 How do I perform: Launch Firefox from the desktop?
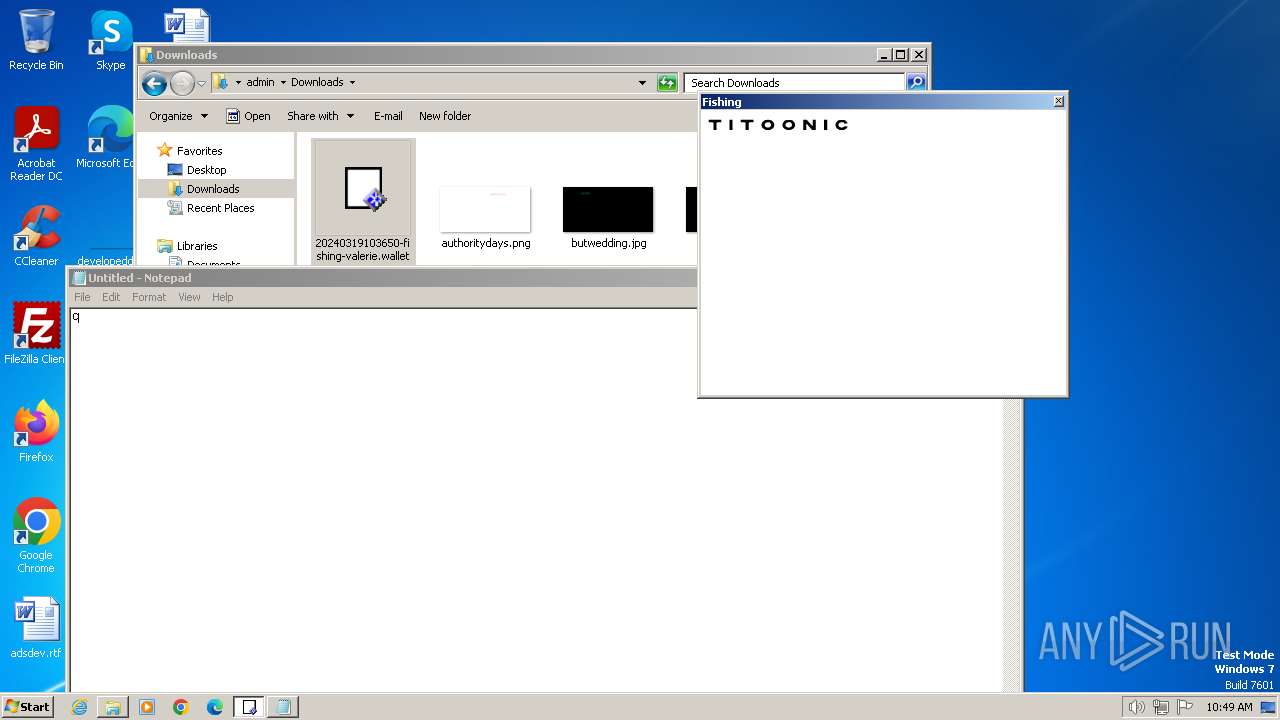point(36,432)
